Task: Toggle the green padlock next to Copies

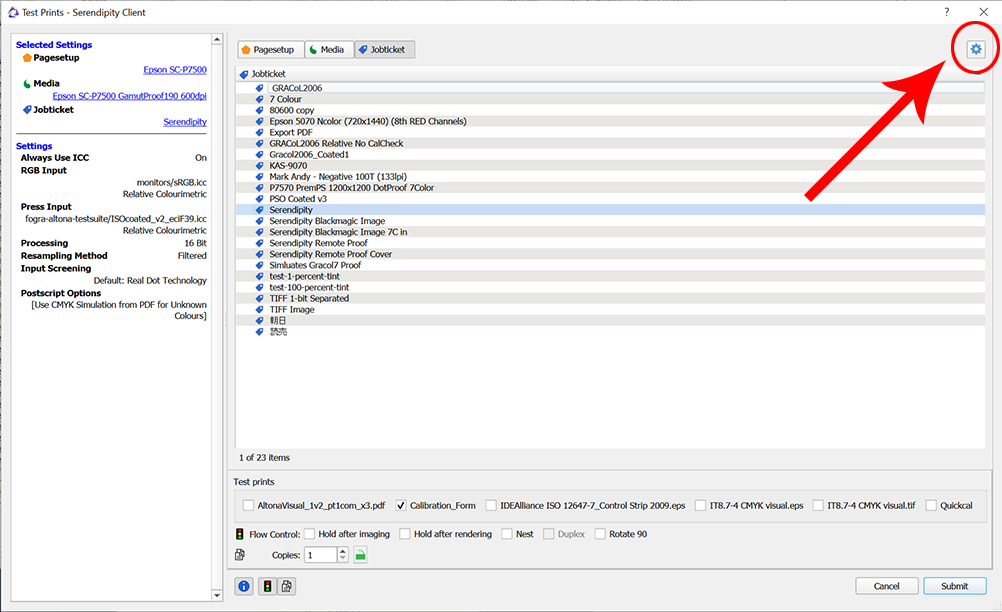Action: coord(360,555)
